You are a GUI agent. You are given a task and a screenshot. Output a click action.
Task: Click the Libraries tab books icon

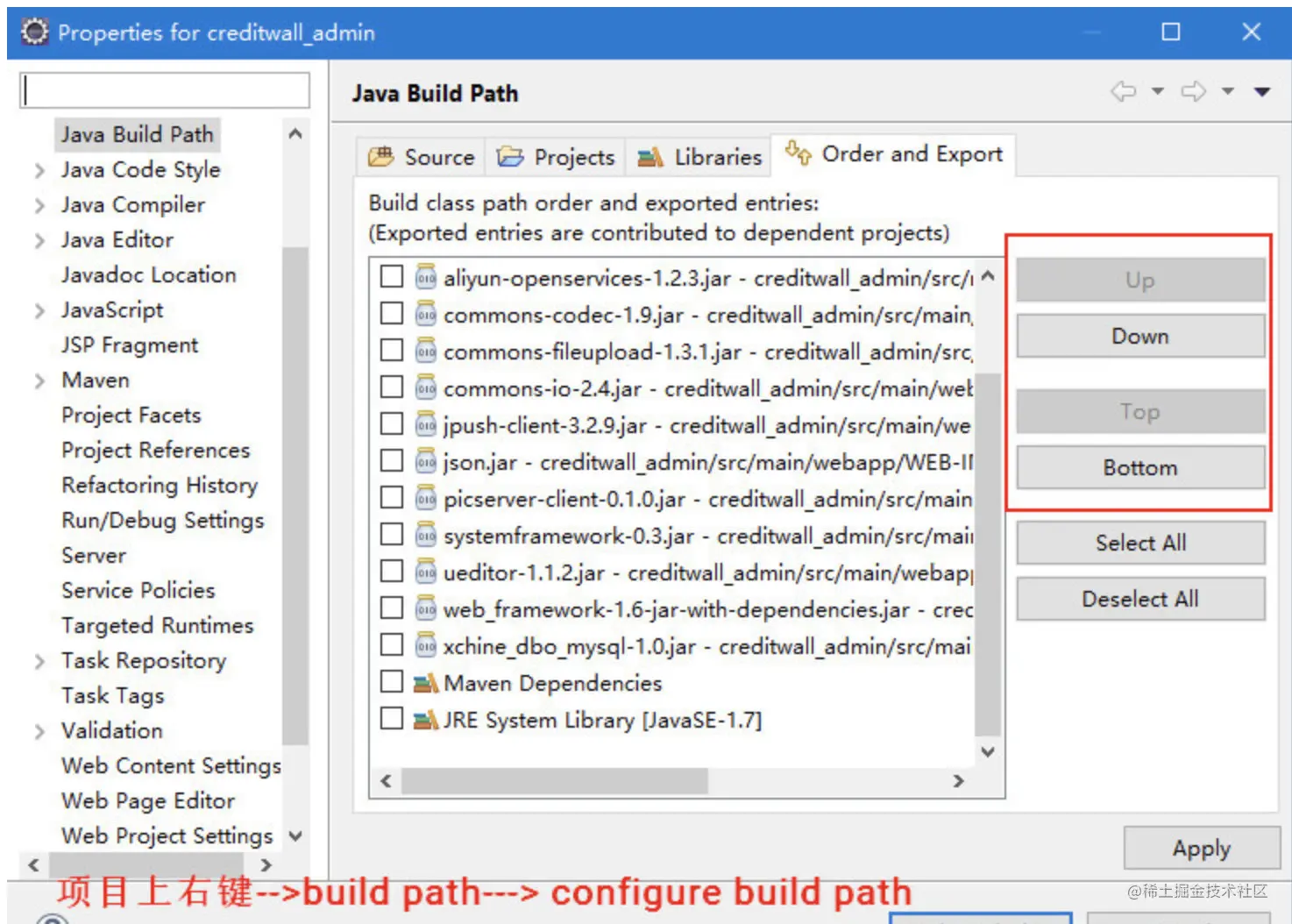click(650, 157)
